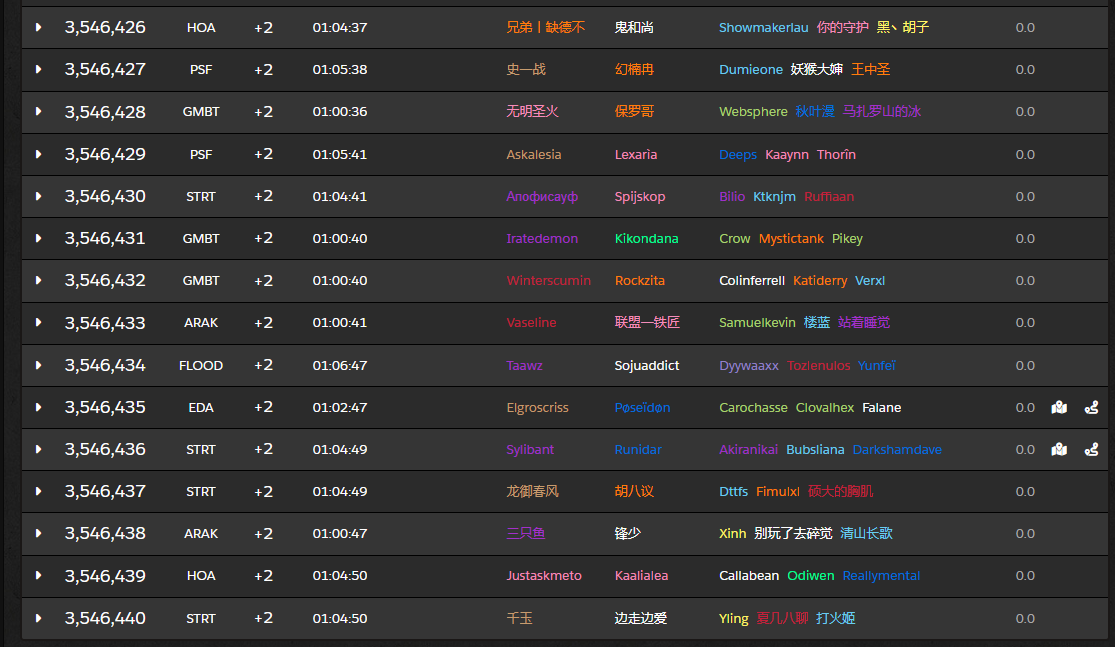The height and width of the screenshot is (647, 1115).
Task: Expand run row 3,546,436
Action: 38,449
